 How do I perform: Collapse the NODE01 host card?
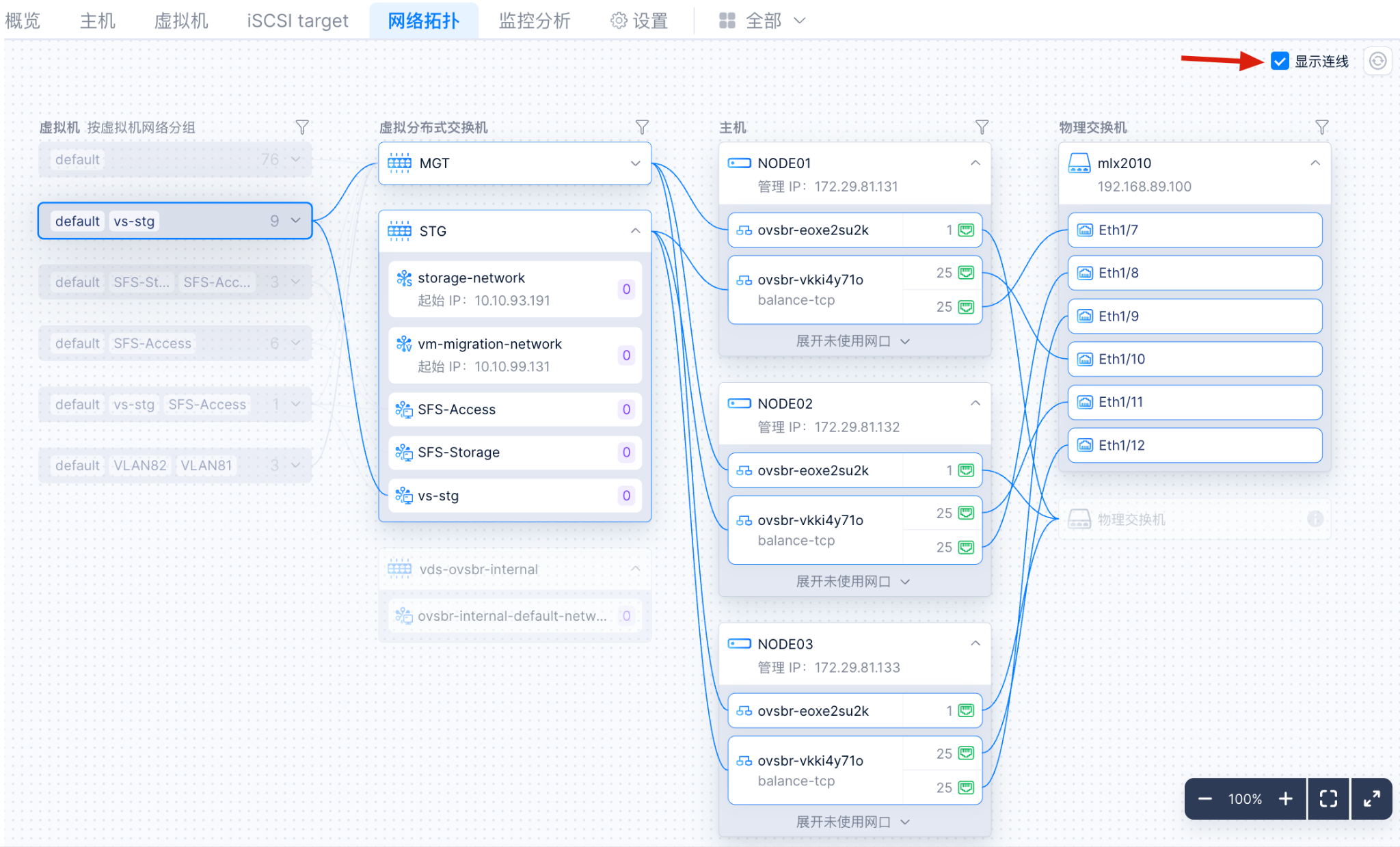[975, 163]
